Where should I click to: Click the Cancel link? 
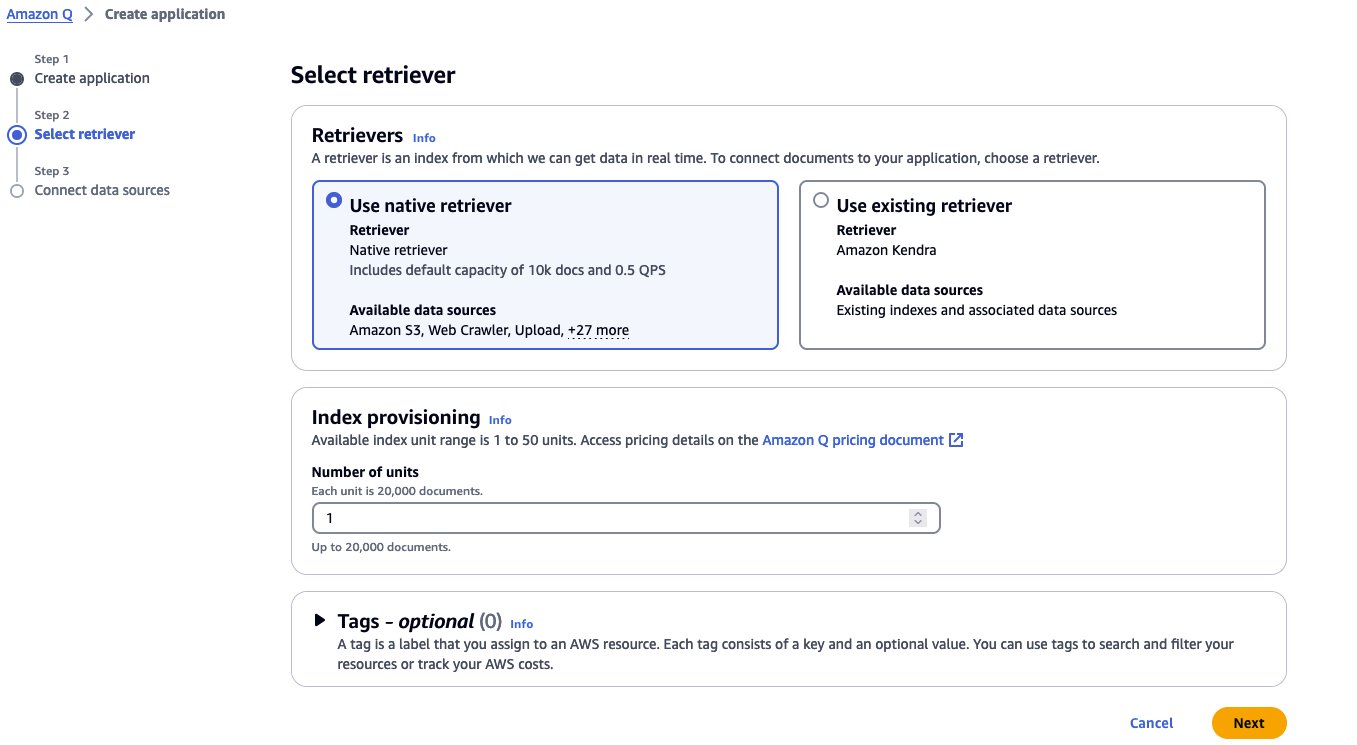(1151, 723)
